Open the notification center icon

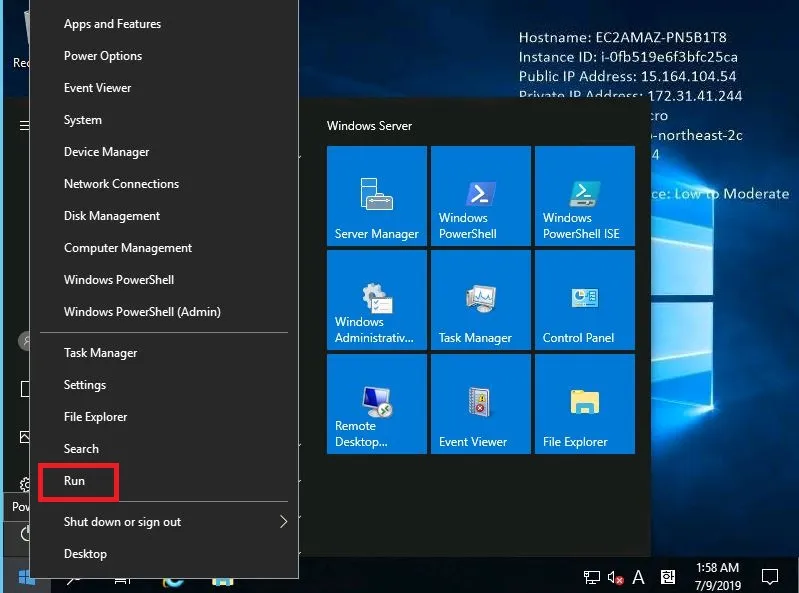point(769,577)
